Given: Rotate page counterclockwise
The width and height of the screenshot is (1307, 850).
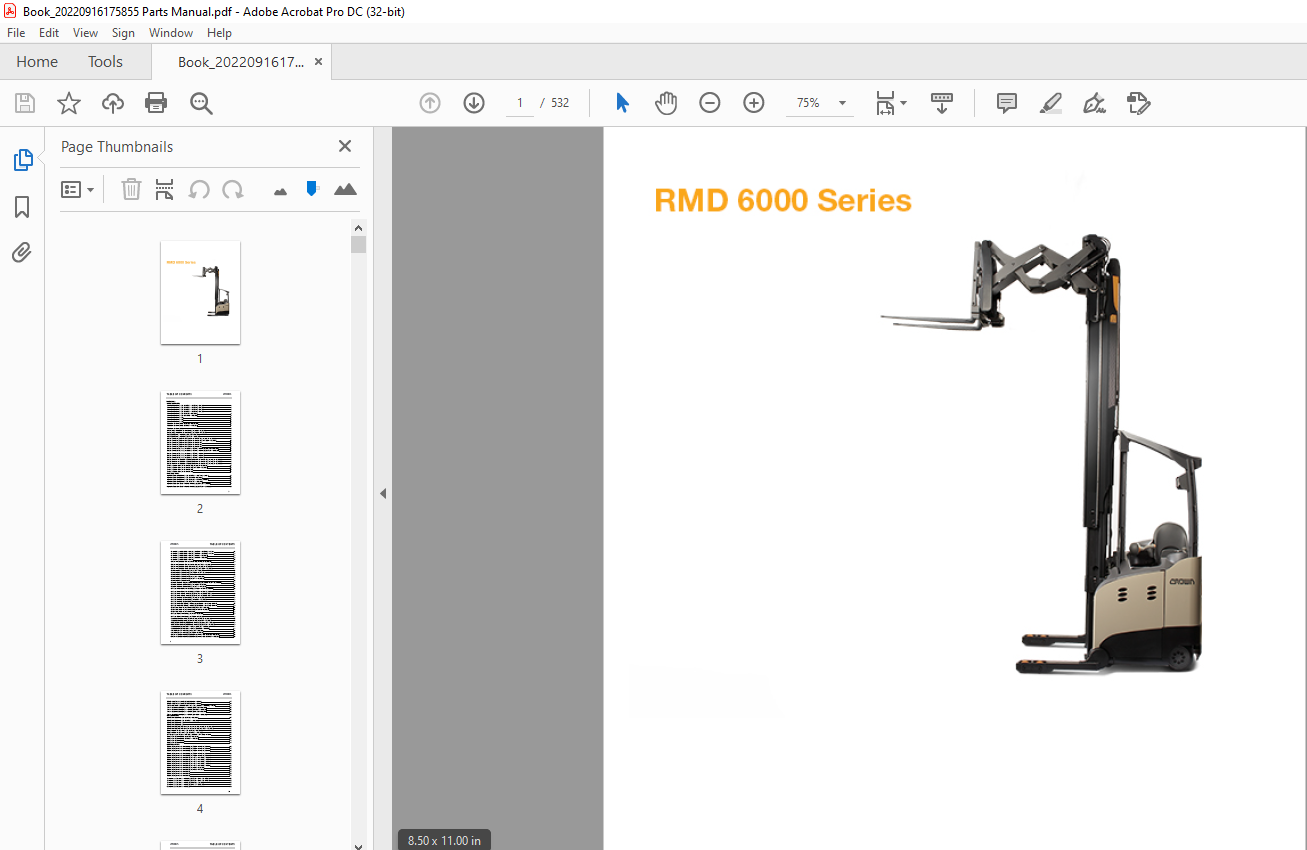Looking at the screenshot, I should [199, 189].
